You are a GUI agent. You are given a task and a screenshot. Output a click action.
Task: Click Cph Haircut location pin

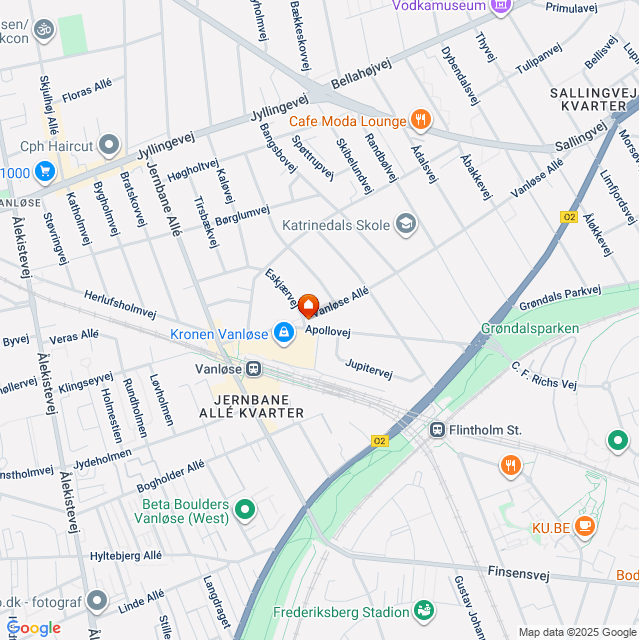(109, 145)
